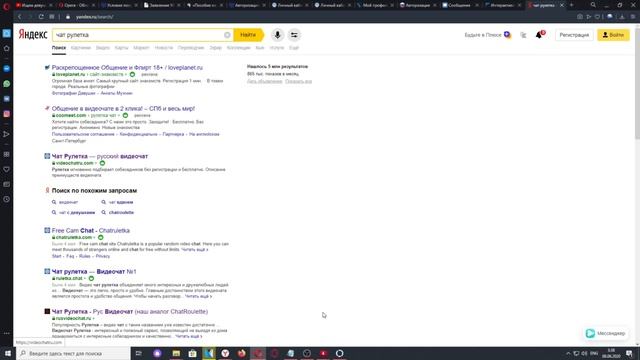Click the Регистрация button
Image resolution: width=640 pixels, height=360 pixels.
(x=574, y=35)
